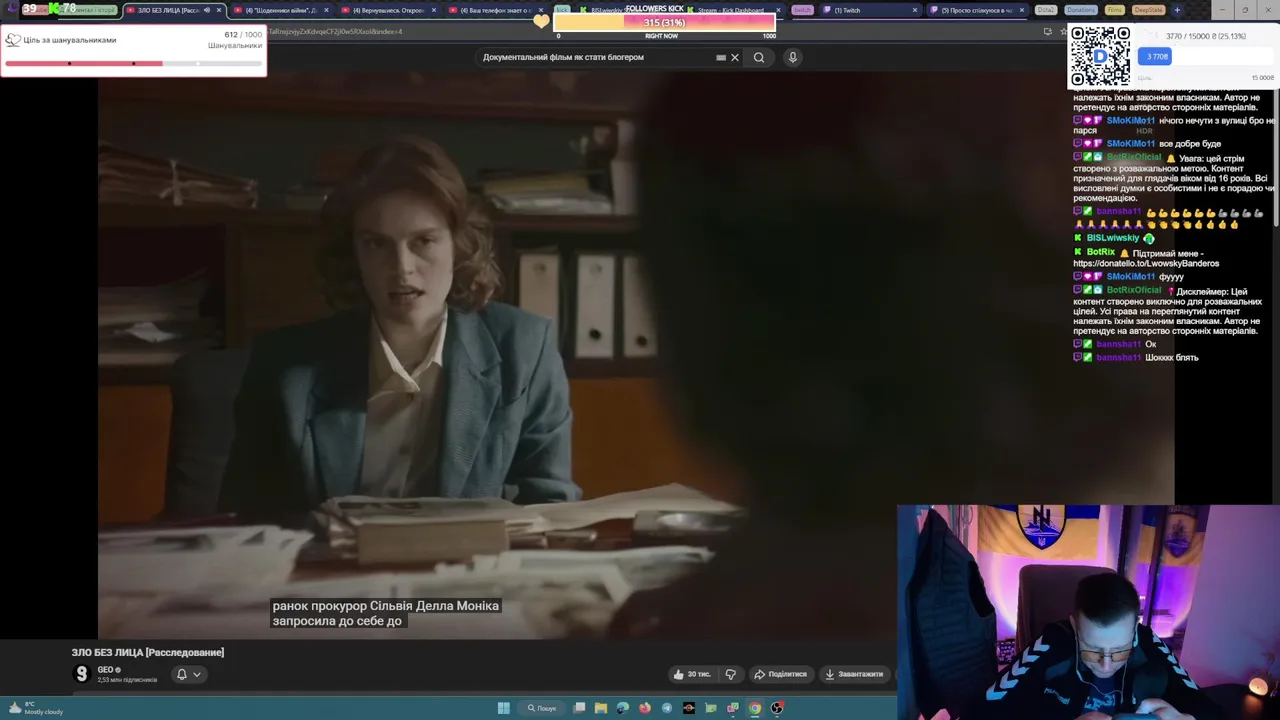Open Firefox from the taskbar
Image resolution: width=1280 pixels, height=720 pixels.
tap(645, 708)
